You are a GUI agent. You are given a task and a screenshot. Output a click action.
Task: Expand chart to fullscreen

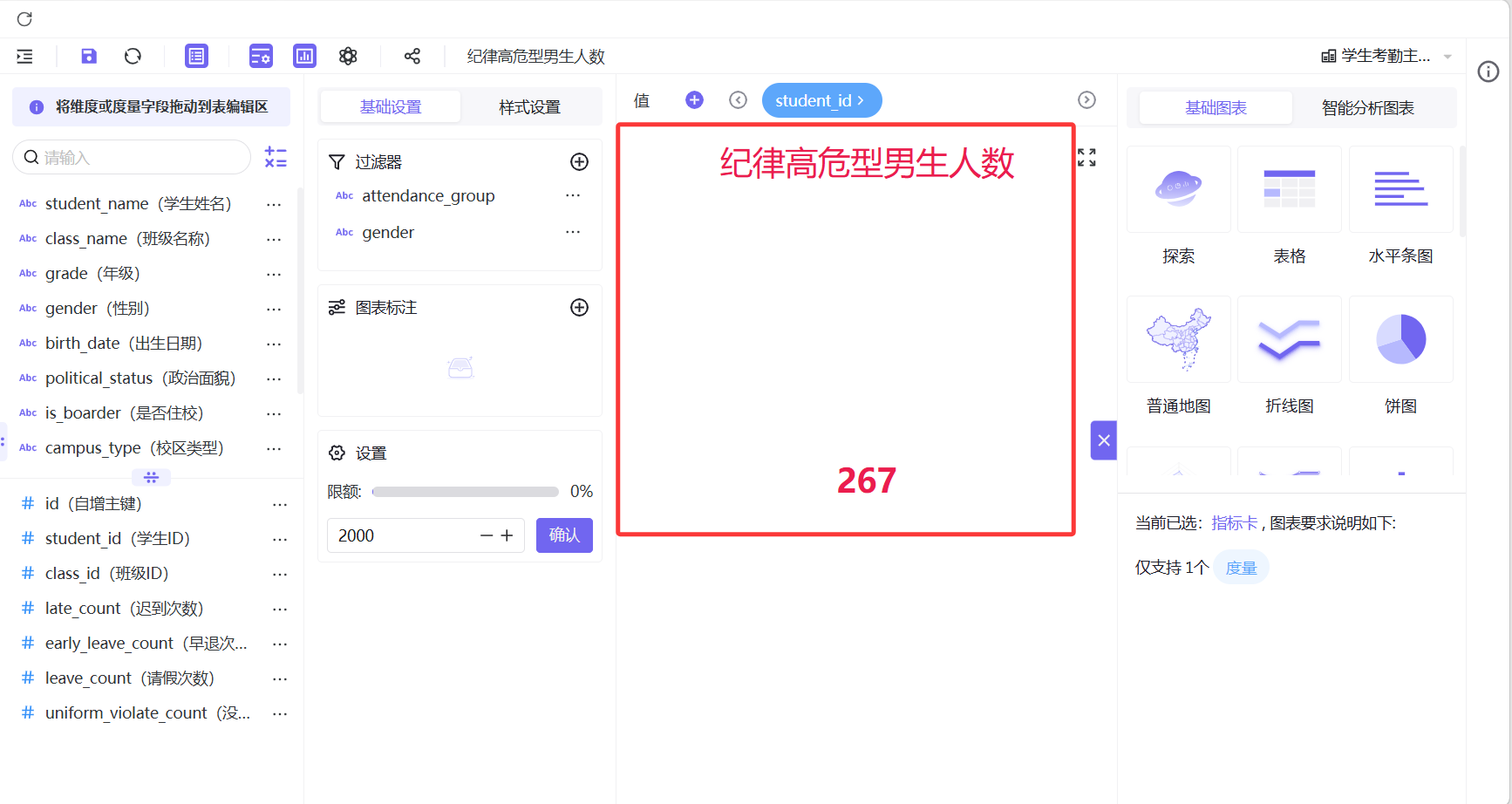pos(1086,157)
